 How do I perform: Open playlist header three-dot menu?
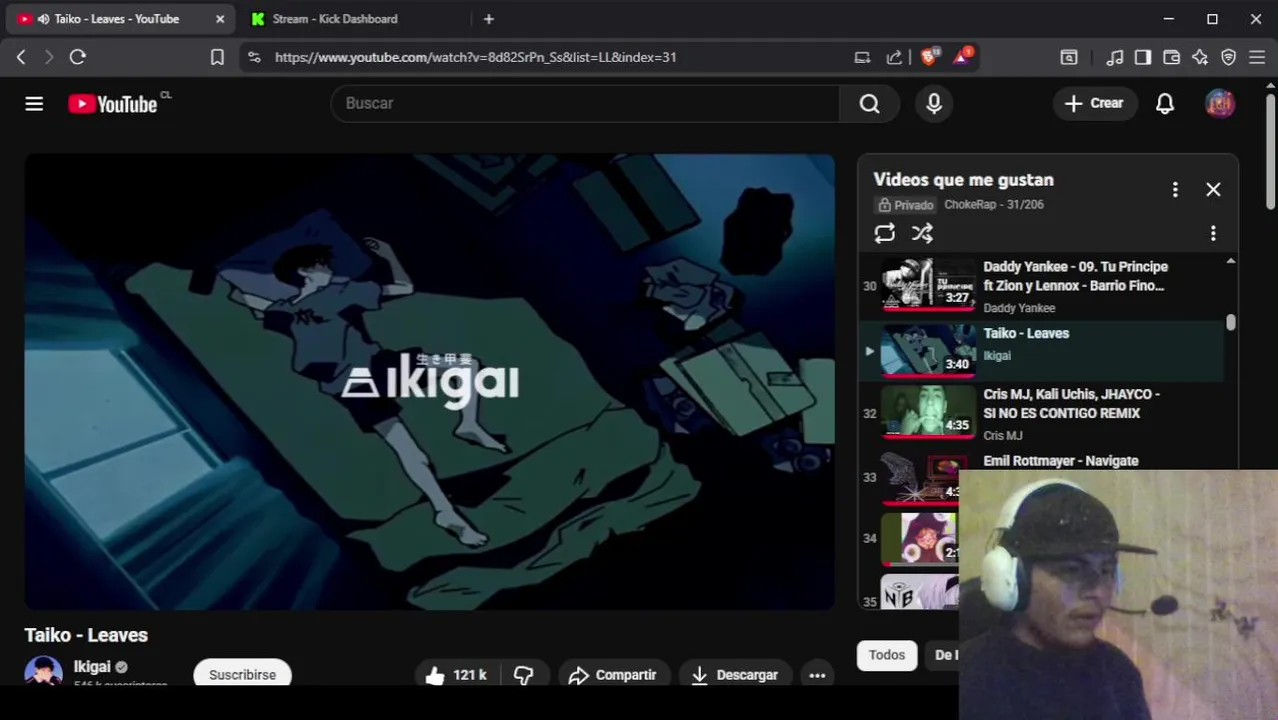[1175, 189]
